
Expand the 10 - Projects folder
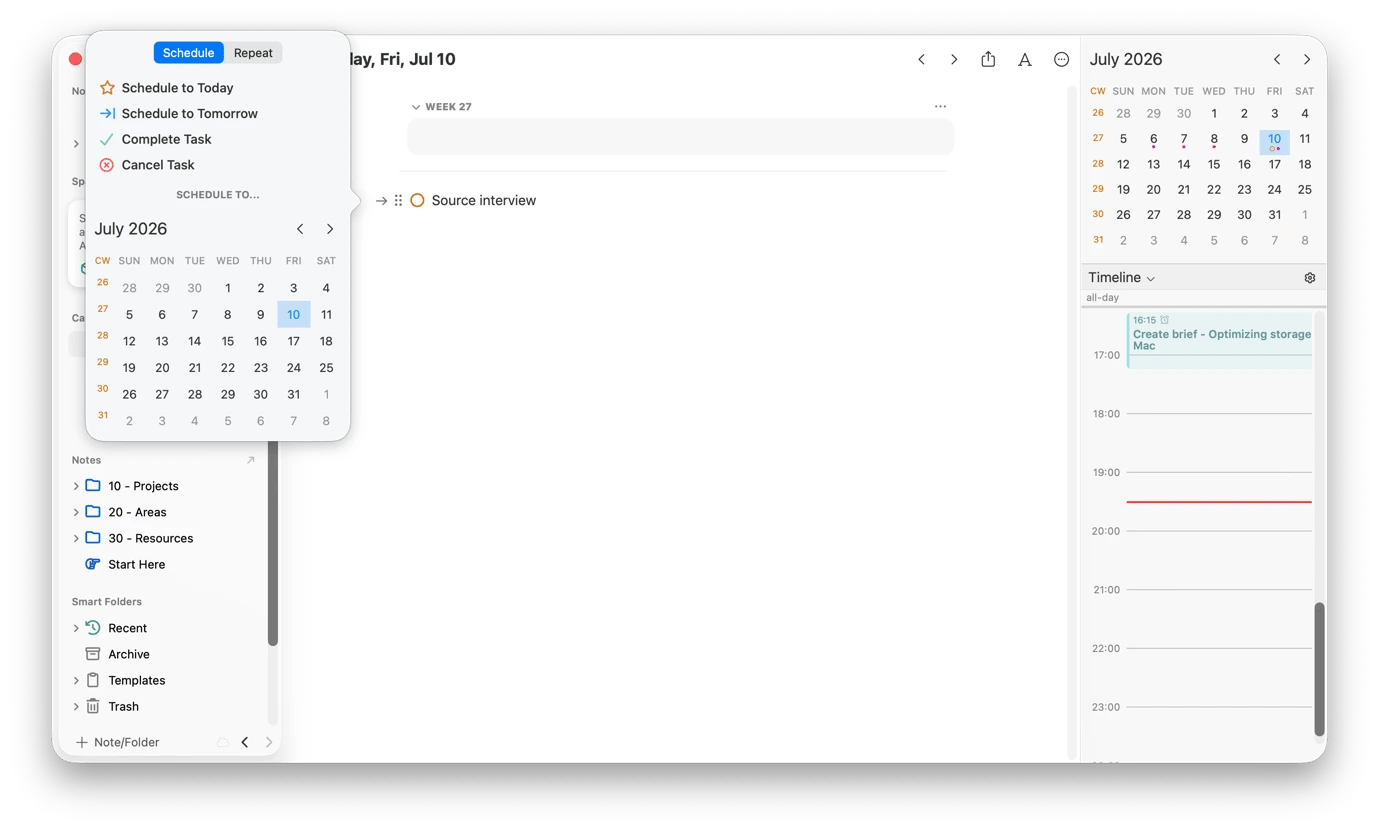click(76, 486)
